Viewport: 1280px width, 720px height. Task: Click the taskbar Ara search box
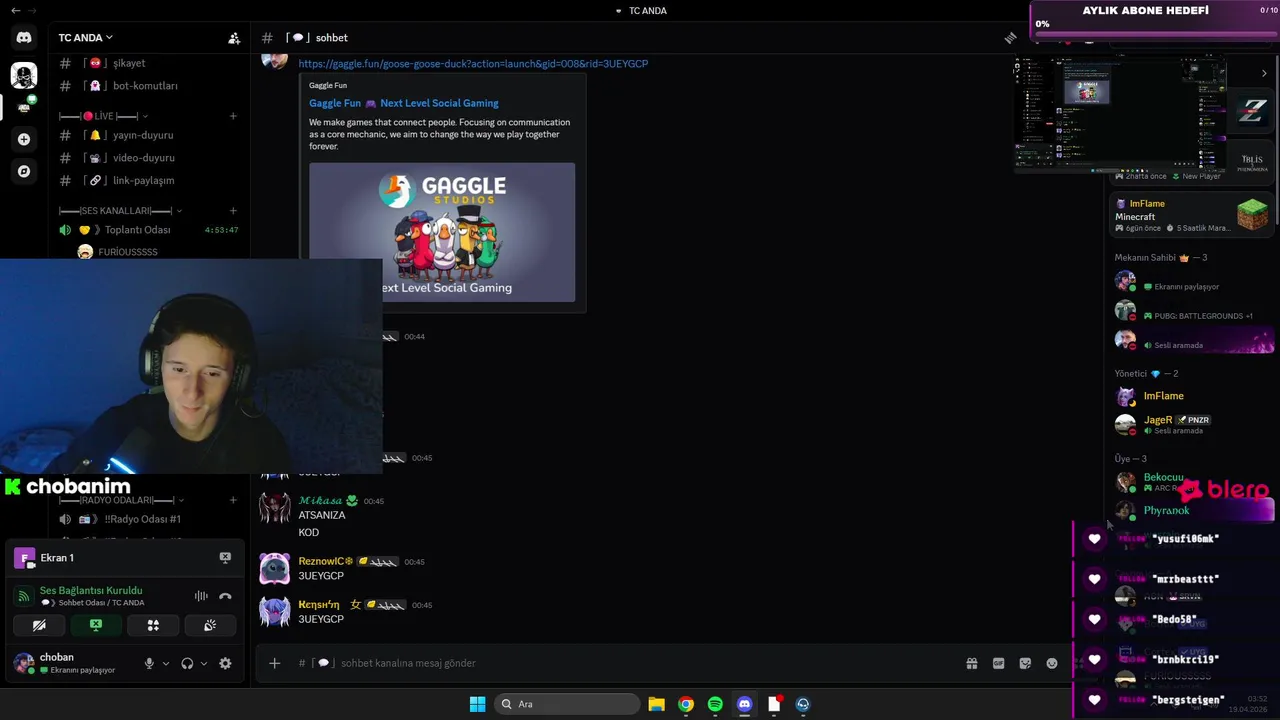[567, 704]
